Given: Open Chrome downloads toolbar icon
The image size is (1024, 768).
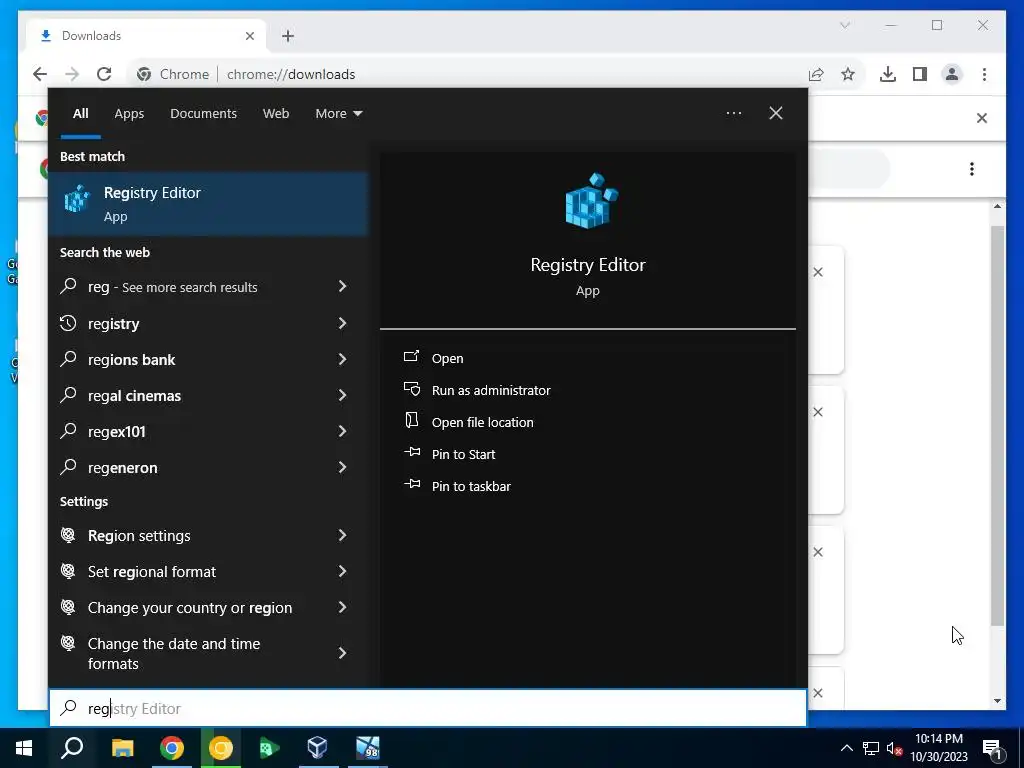Looking at the screenshot, I should tap(888, 74).
